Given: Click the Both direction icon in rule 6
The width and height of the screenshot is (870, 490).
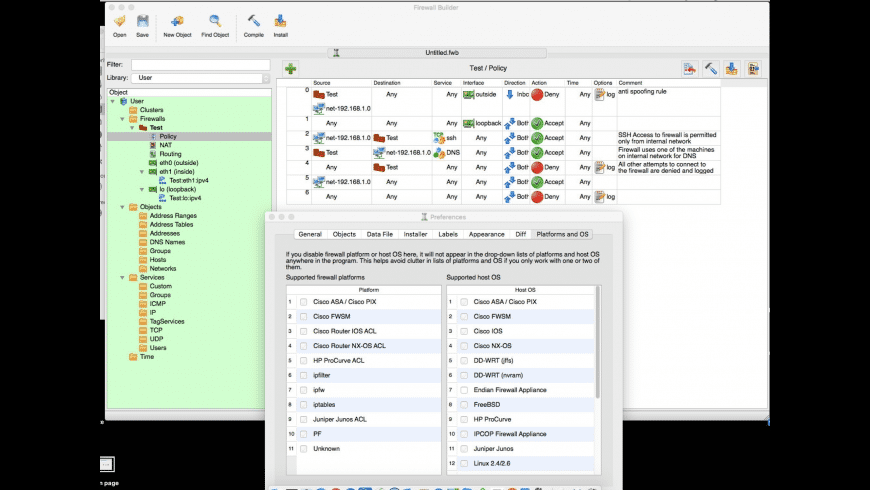Looking at the screenshot, I should click(509, 196).
